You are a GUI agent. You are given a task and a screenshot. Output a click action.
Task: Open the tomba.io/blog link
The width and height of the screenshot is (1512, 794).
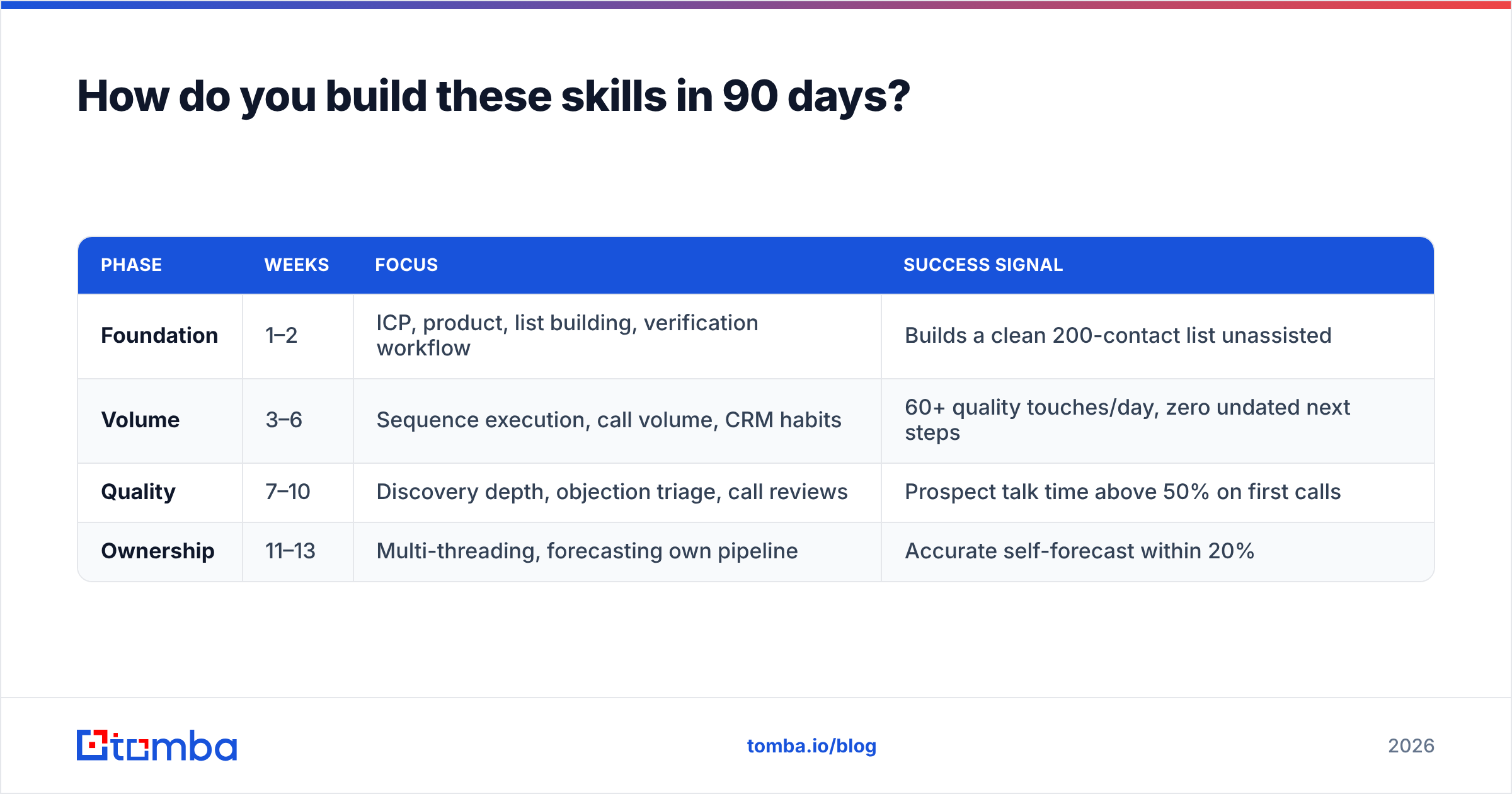pyautogui.click(x=811, y=746)
